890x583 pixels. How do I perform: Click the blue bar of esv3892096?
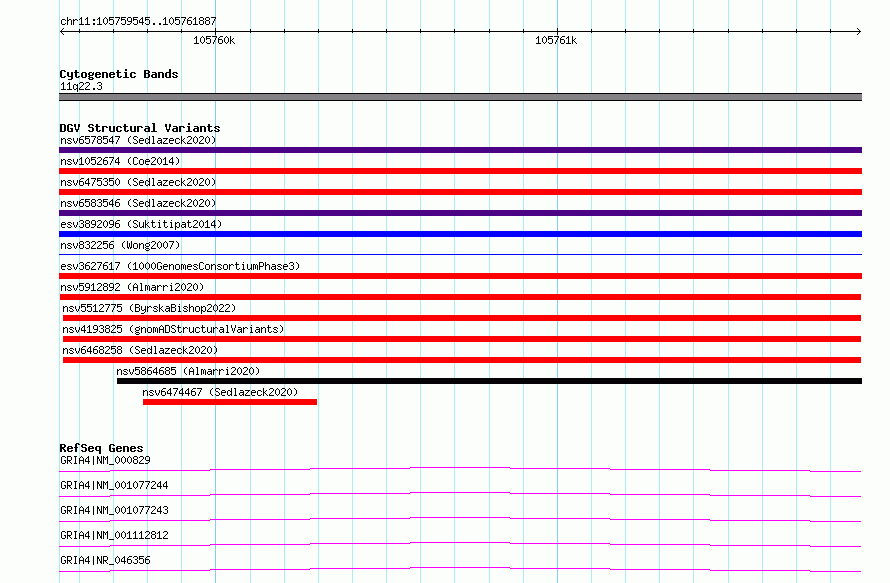[x=460, y=234]
